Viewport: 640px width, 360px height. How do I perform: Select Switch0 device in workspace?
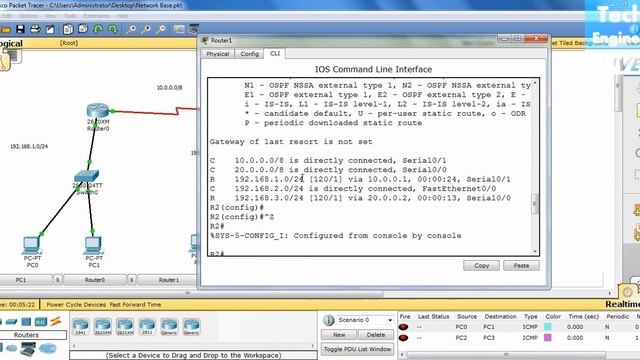(x=87, y=176)
